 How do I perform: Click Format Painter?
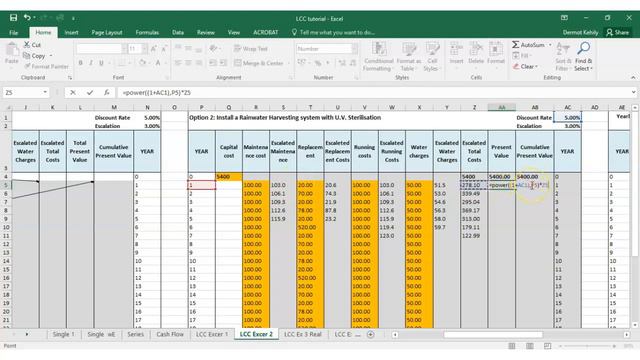coord(46,66)
